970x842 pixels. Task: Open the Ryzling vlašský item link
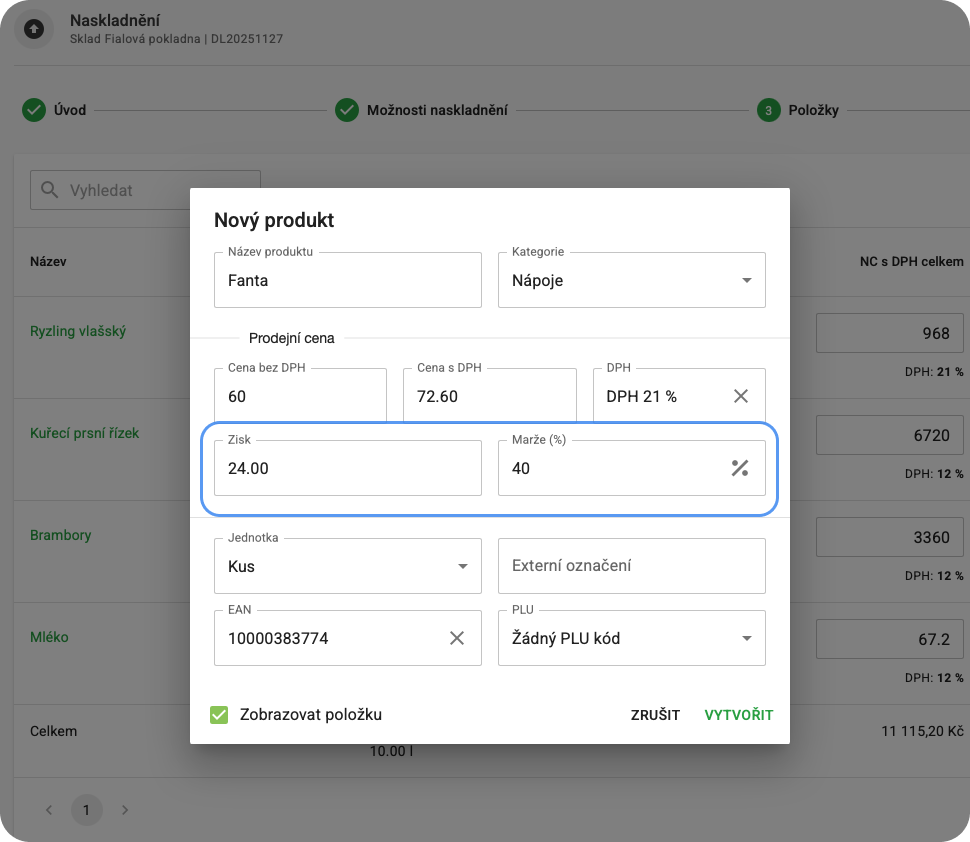tap(78, 331)
